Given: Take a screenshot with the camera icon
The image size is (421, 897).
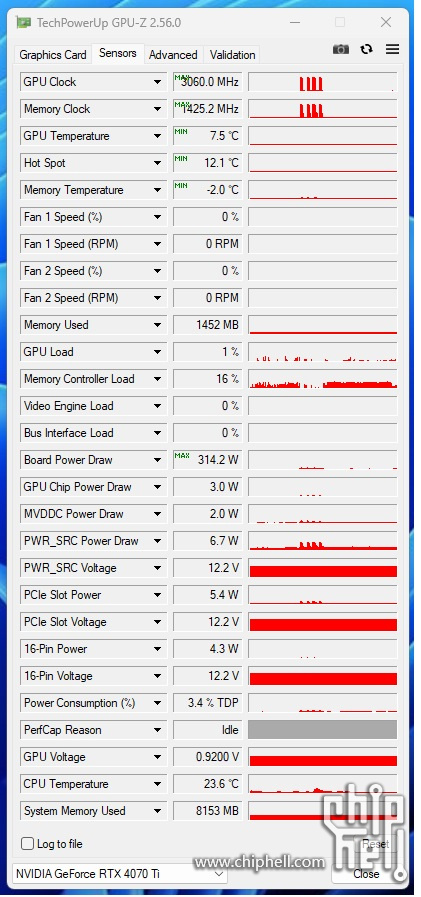Looking at the screenshot, I should click(340, 50).
